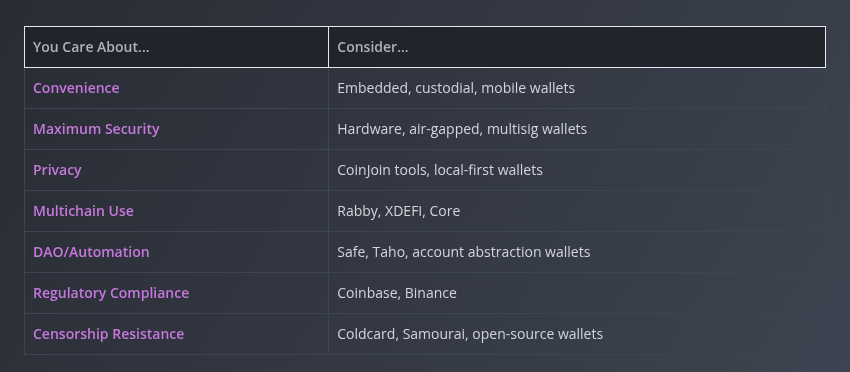This screenshot has width=850, height=372.
Task: Click "Hardware, air-gapped, multisig wallets" text
Action: pyautogui.click(x=462, y=129)
